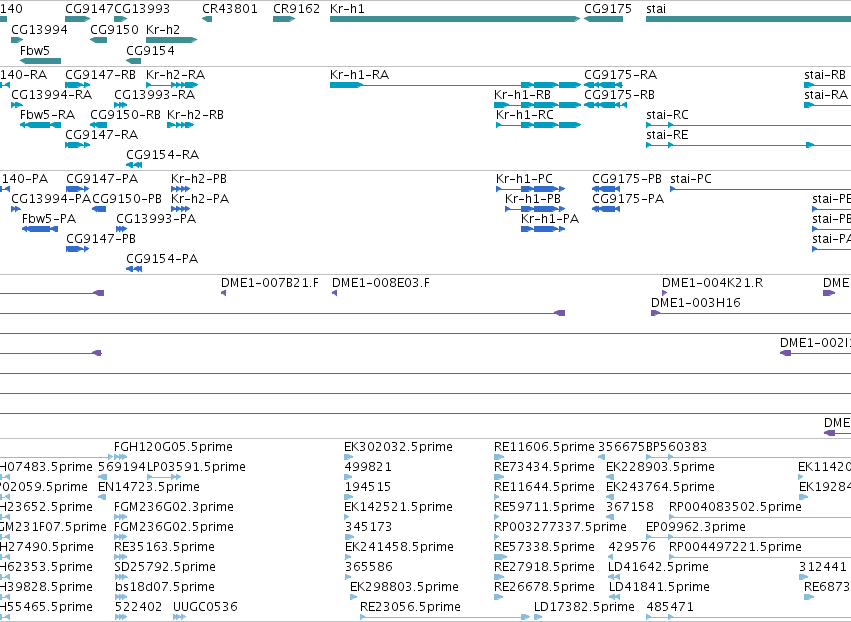Open the Kr-h2 gene label
The image size is (851, 622).
click(x=163, y=29)
